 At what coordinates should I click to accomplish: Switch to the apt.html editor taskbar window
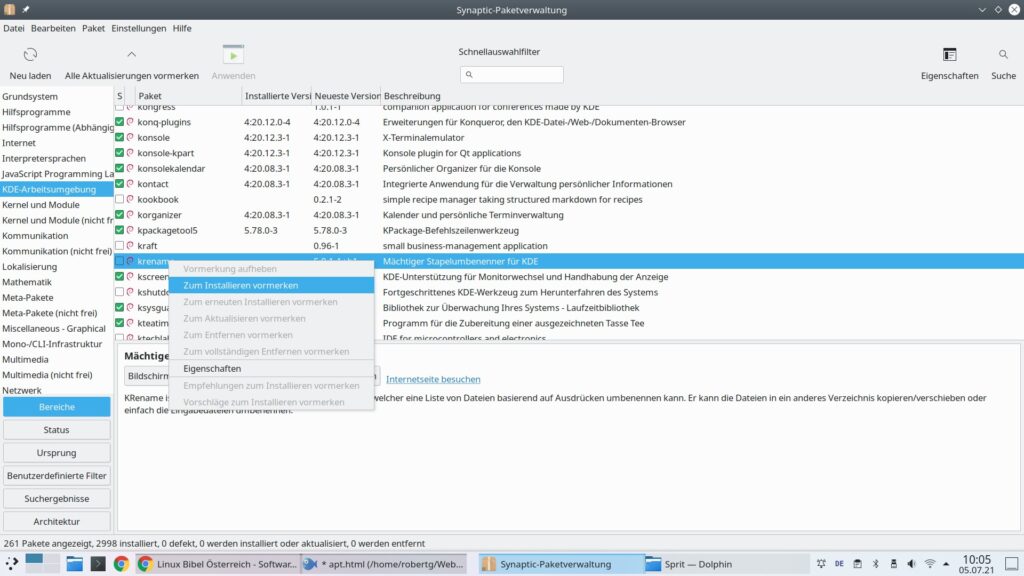tap(385, 564)
